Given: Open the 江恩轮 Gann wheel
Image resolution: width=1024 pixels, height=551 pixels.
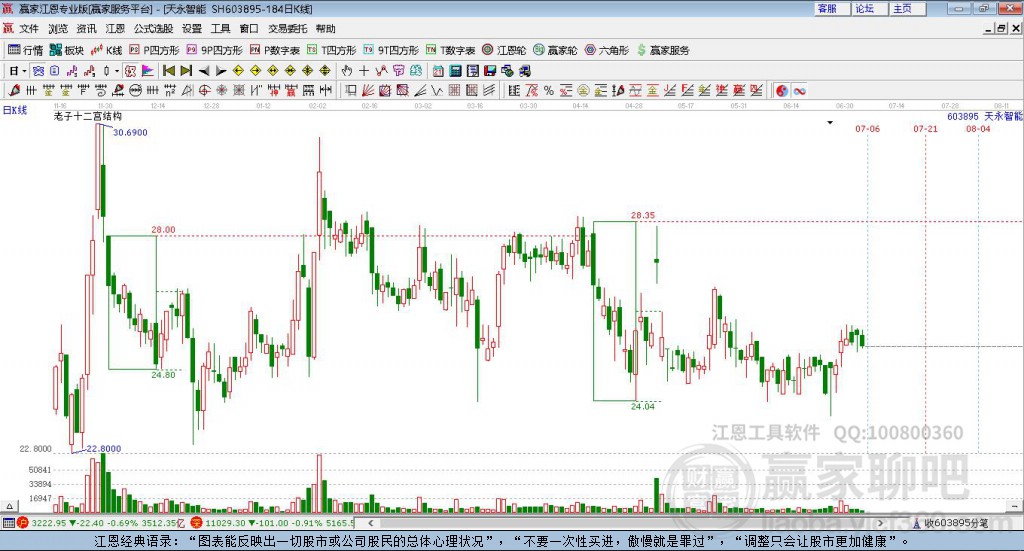Looking at the screenshot, I should tap(504, 50).
